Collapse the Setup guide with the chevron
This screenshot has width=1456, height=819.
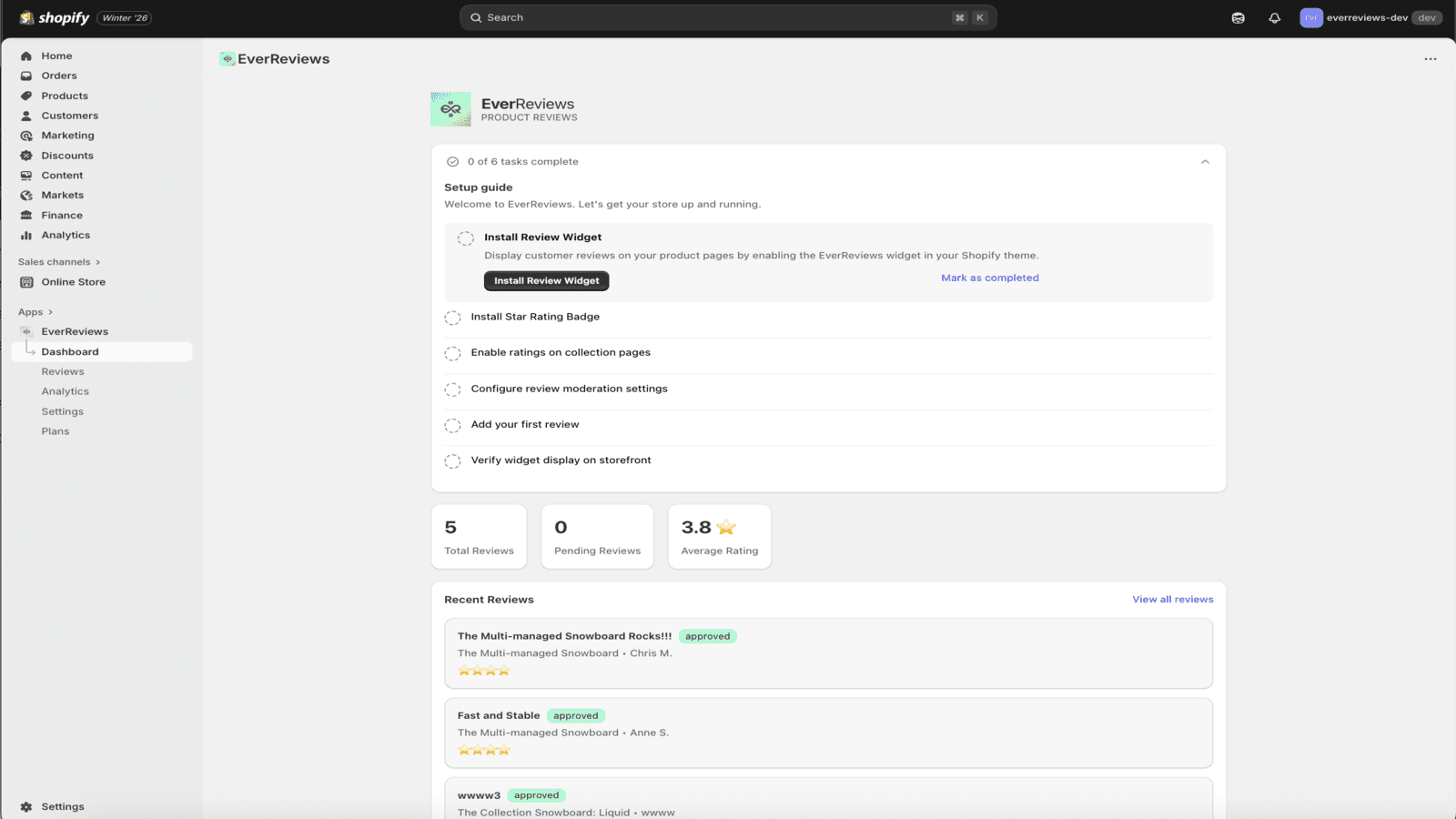[x=1205, y=161]
